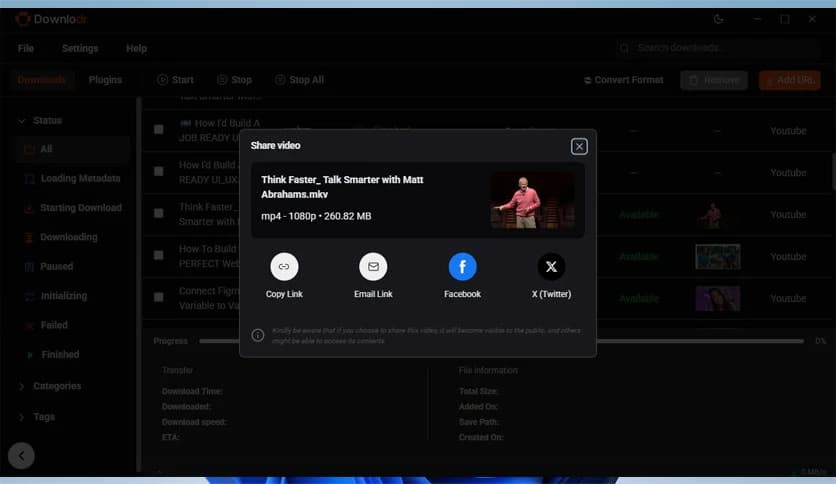Open the File menu
Screen dimensions: 836x484
[26, 49]
